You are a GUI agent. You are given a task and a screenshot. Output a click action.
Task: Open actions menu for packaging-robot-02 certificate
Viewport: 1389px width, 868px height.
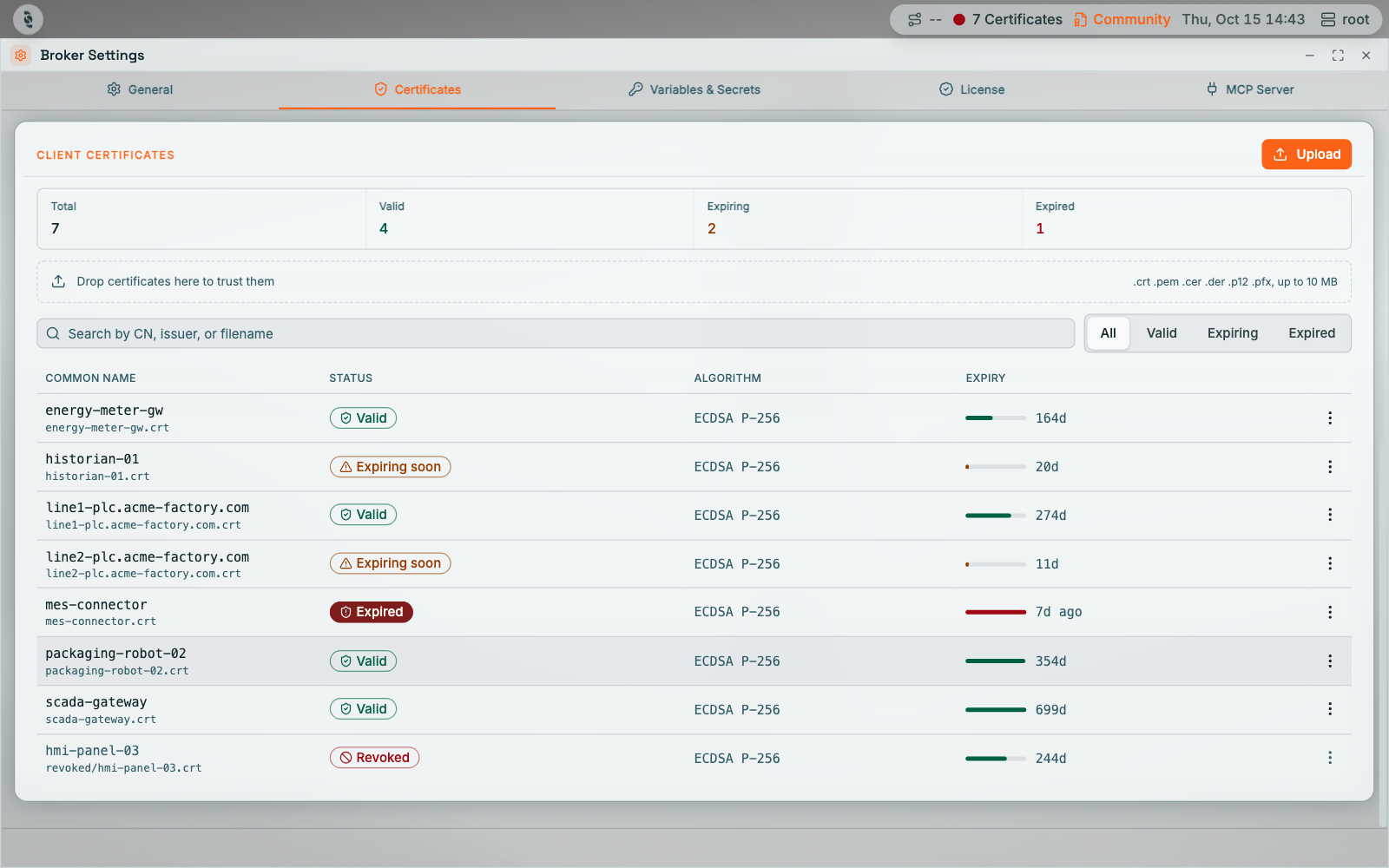coord(1329,661)
